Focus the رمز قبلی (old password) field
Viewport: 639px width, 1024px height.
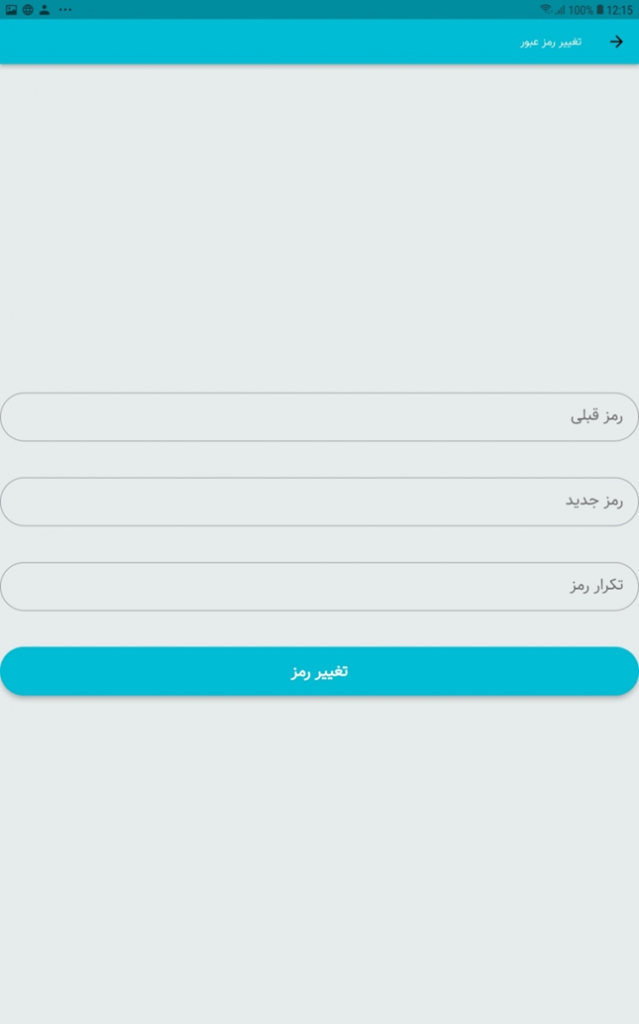point(320,417)
